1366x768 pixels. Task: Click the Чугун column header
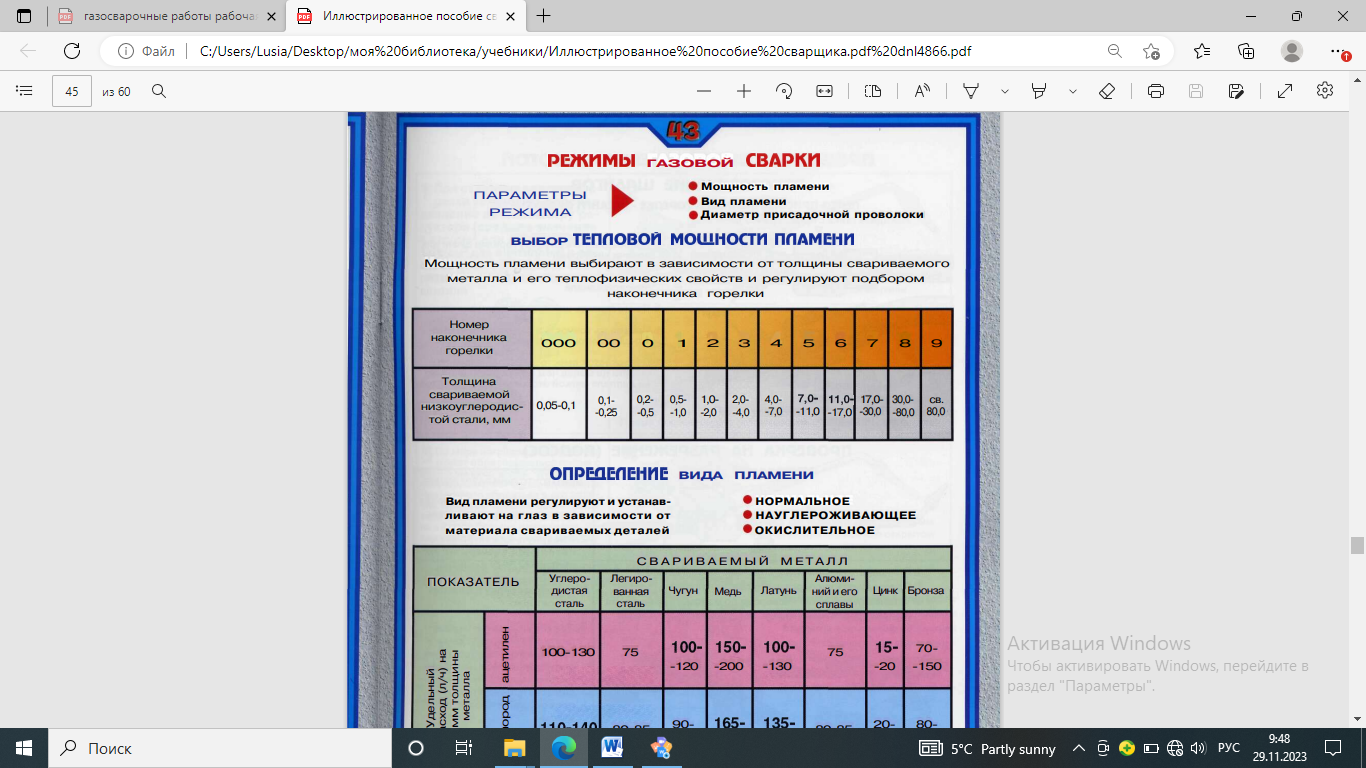tap(684, 590)
